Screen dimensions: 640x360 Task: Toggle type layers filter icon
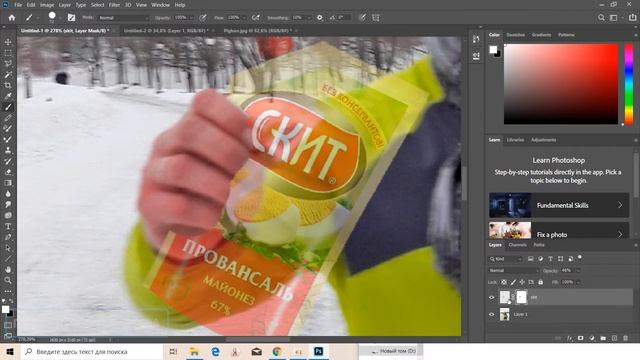click(x=550, y=259)
